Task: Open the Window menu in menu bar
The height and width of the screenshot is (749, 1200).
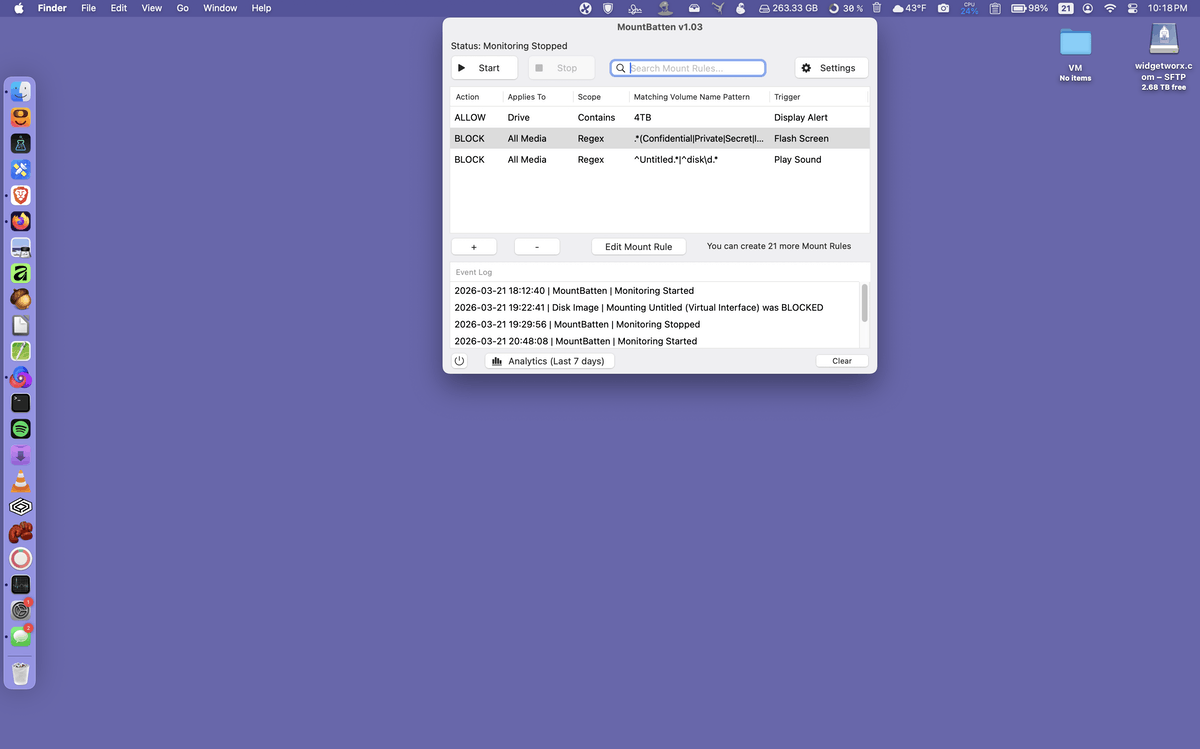Action: 220,8
